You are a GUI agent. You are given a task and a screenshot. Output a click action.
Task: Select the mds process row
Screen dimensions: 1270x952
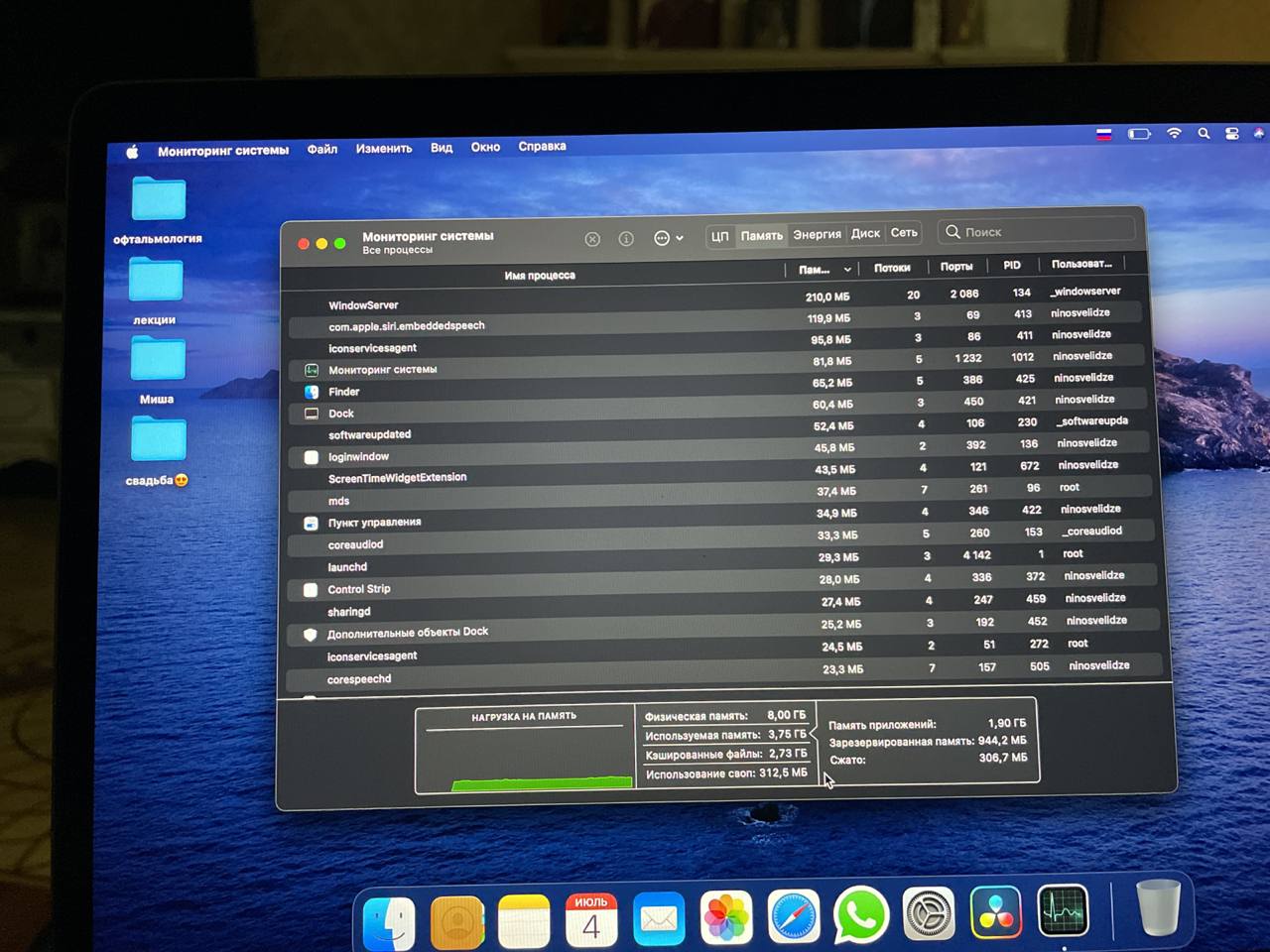point(721,496)
